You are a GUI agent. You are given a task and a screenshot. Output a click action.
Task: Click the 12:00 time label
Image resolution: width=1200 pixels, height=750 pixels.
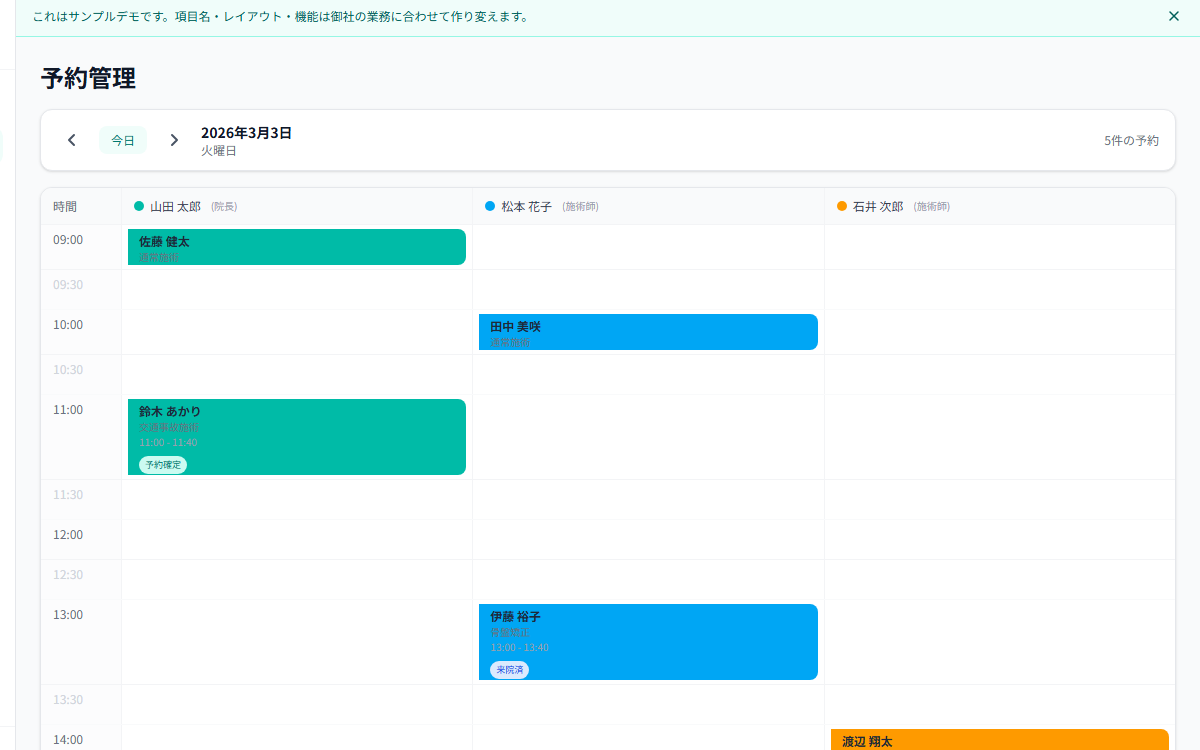tap(68, 535)
